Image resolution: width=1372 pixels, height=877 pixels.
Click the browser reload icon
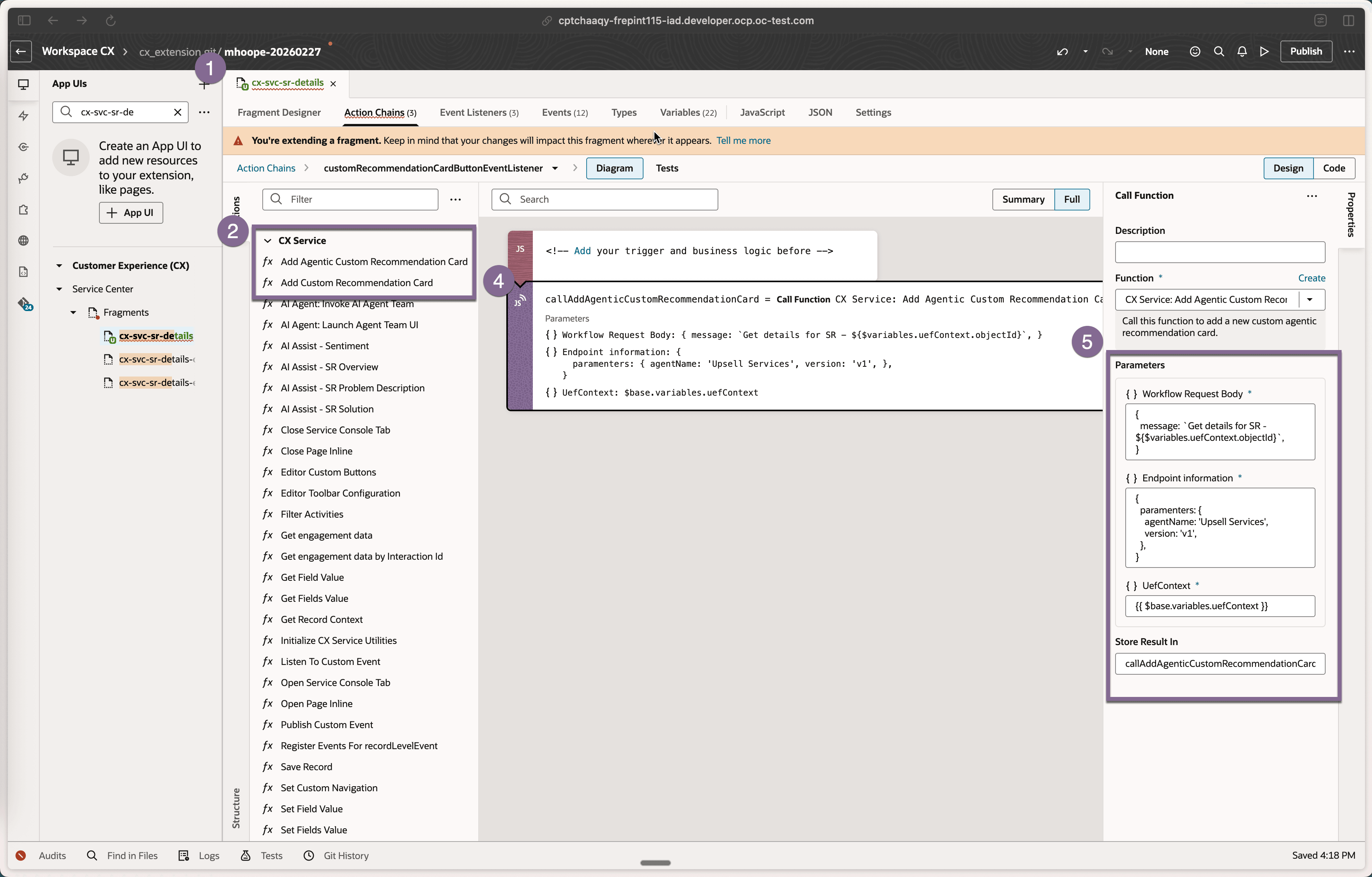pos(111,21)
